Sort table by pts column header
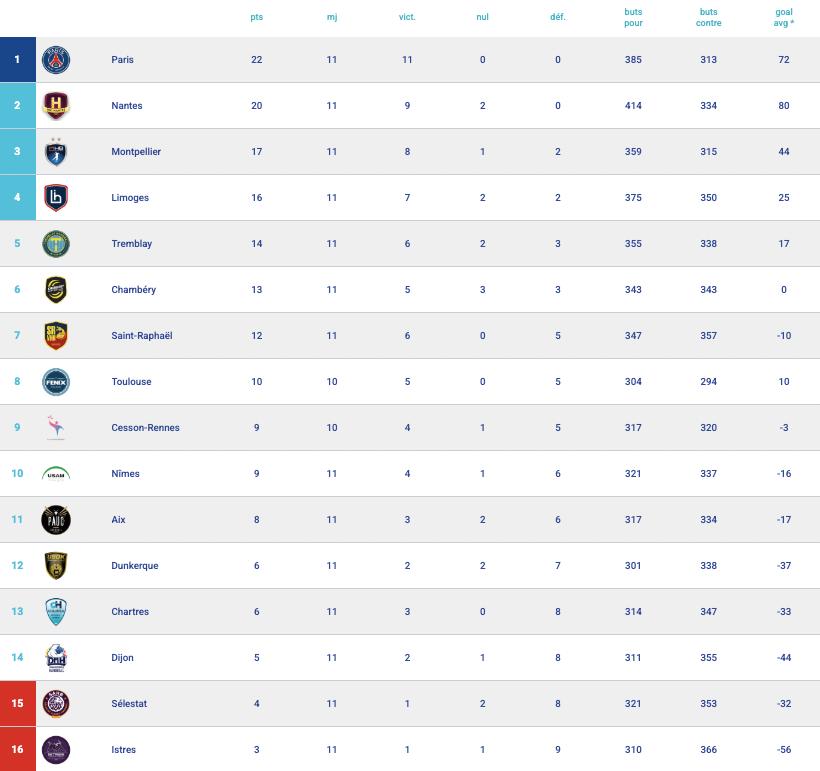 [257, 17]
